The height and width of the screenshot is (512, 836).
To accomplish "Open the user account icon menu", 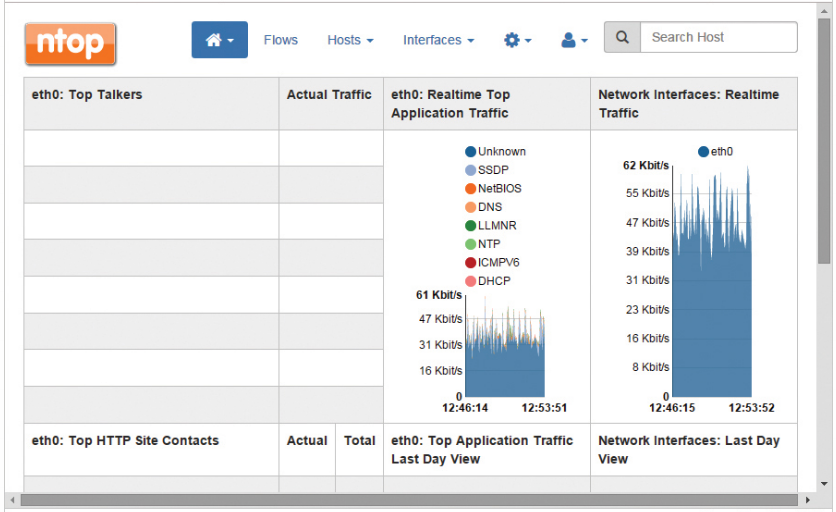I will (x=574, y=40).
